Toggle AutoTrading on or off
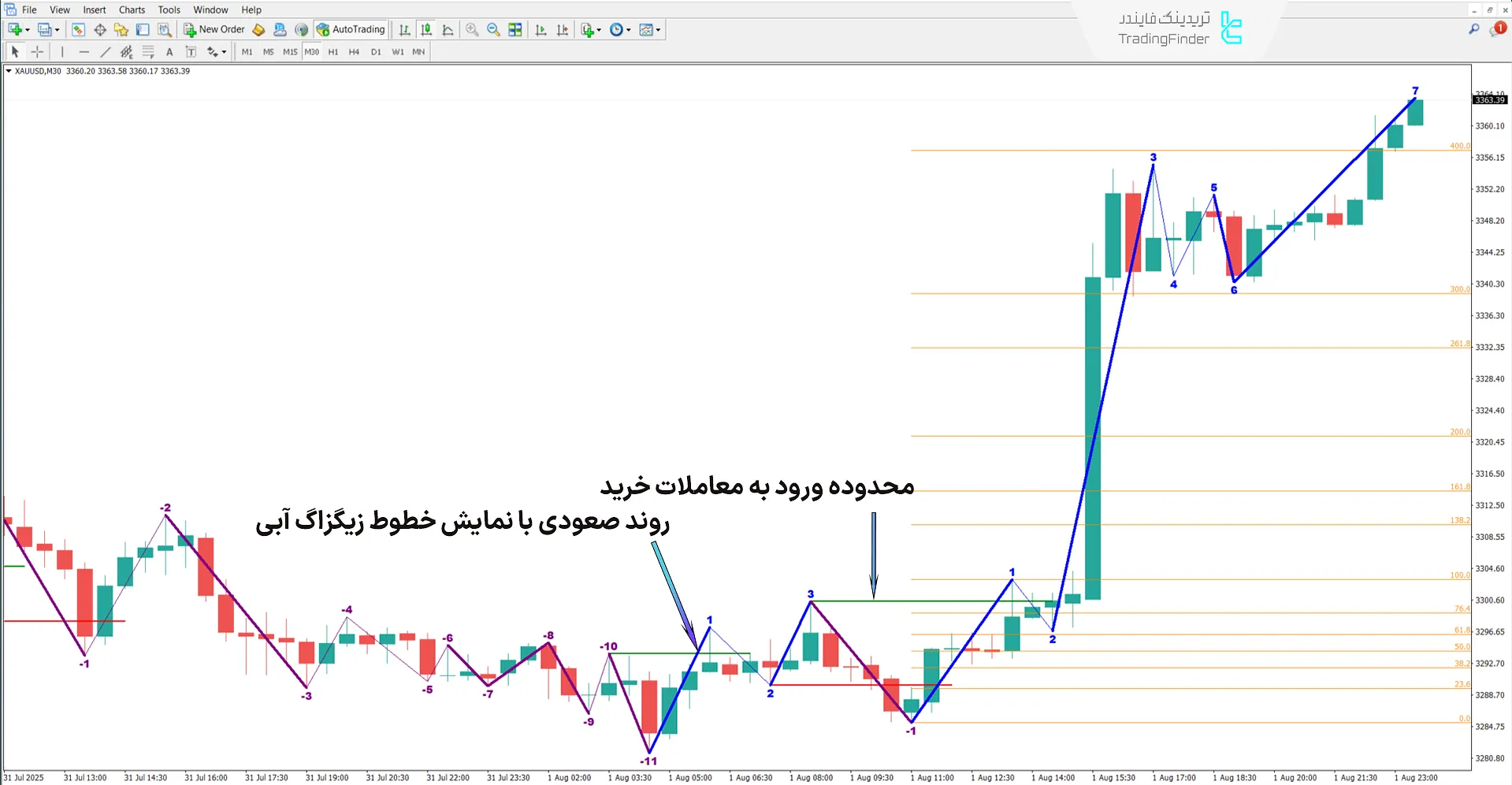The width and height of the screenshot is (1512, 785). coord(351,29)
